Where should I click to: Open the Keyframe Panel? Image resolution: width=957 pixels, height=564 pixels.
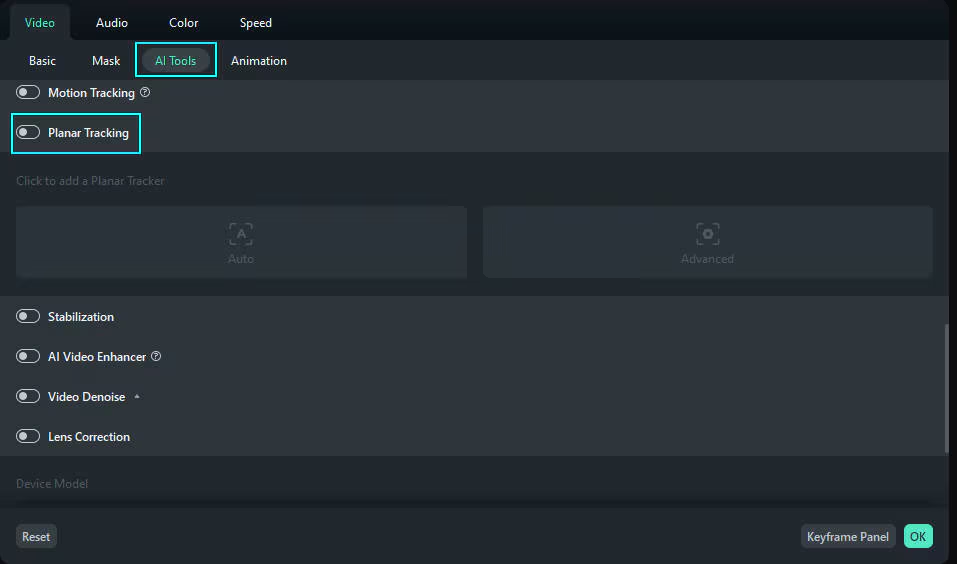[848, 537]
